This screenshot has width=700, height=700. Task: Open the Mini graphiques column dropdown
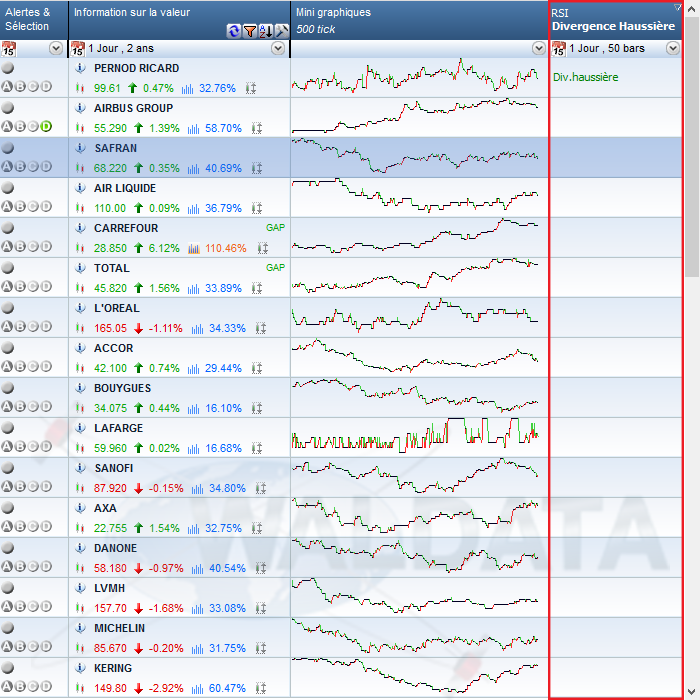click(539, 48)
